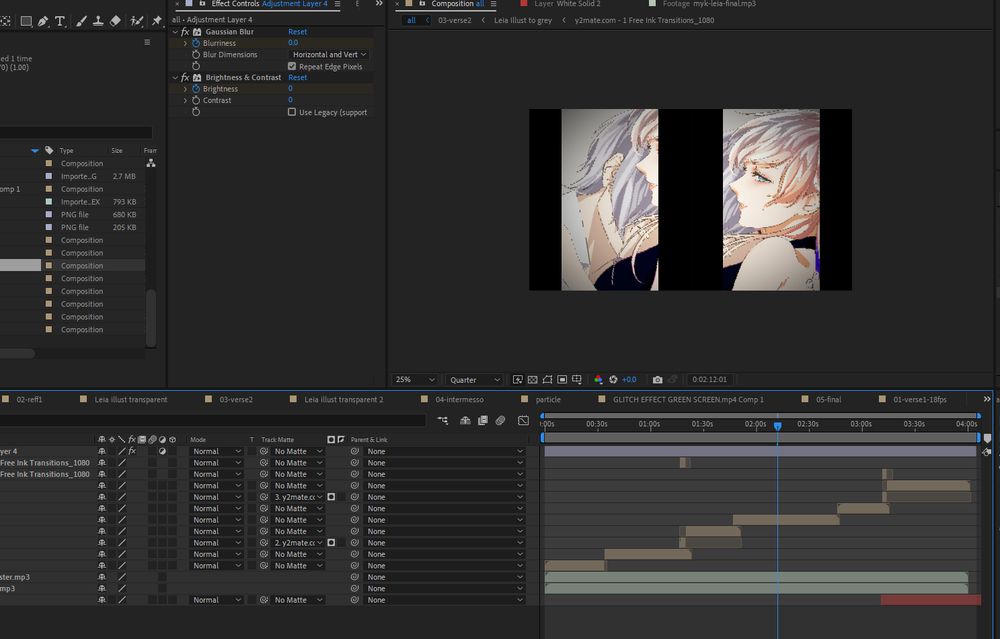Viewport: 1000px width, 639px height.
Task: Reset the Brightness & Contrast effect
Action: point(297,77)
